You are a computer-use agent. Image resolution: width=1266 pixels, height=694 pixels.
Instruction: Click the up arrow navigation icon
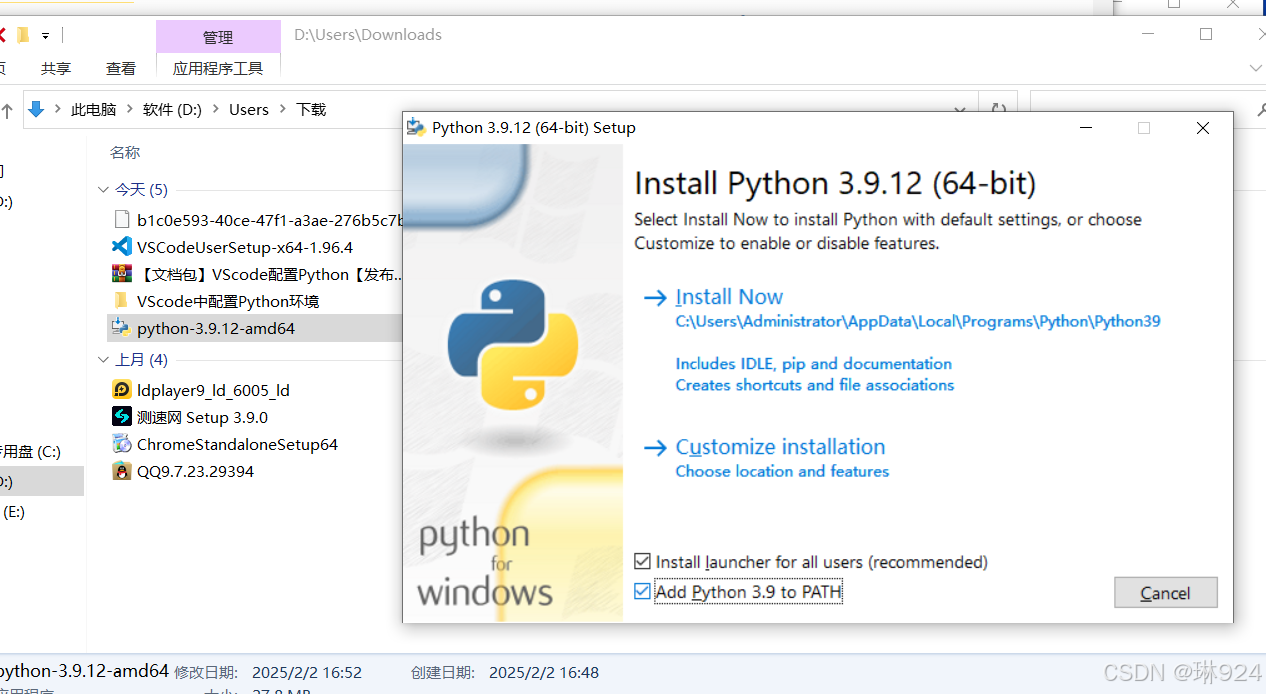pyautogui.click(x=10, y=110)
